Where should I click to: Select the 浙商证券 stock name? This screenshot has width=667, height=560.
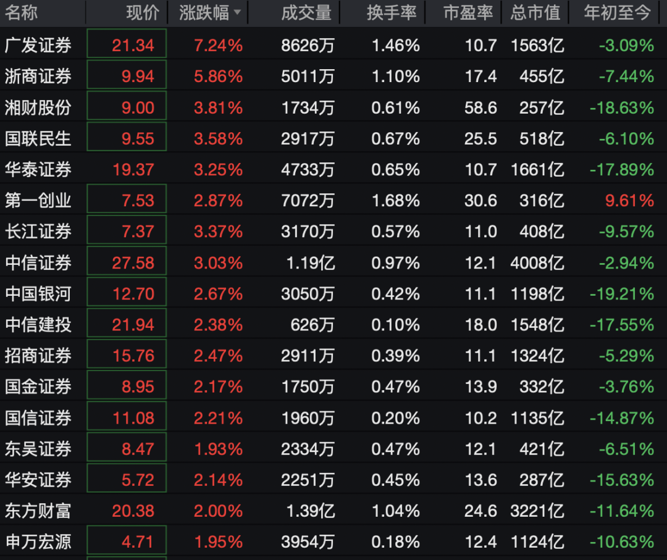tap(39, 77)
